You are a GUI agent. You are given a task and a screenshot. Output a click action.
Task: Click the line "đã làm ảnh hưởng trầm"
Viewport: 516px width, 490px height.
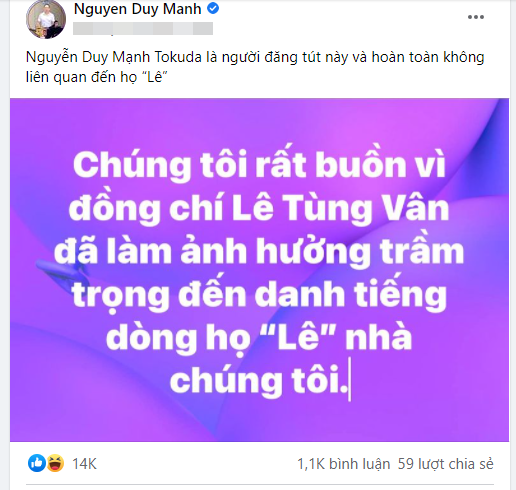tap(259, 251)
